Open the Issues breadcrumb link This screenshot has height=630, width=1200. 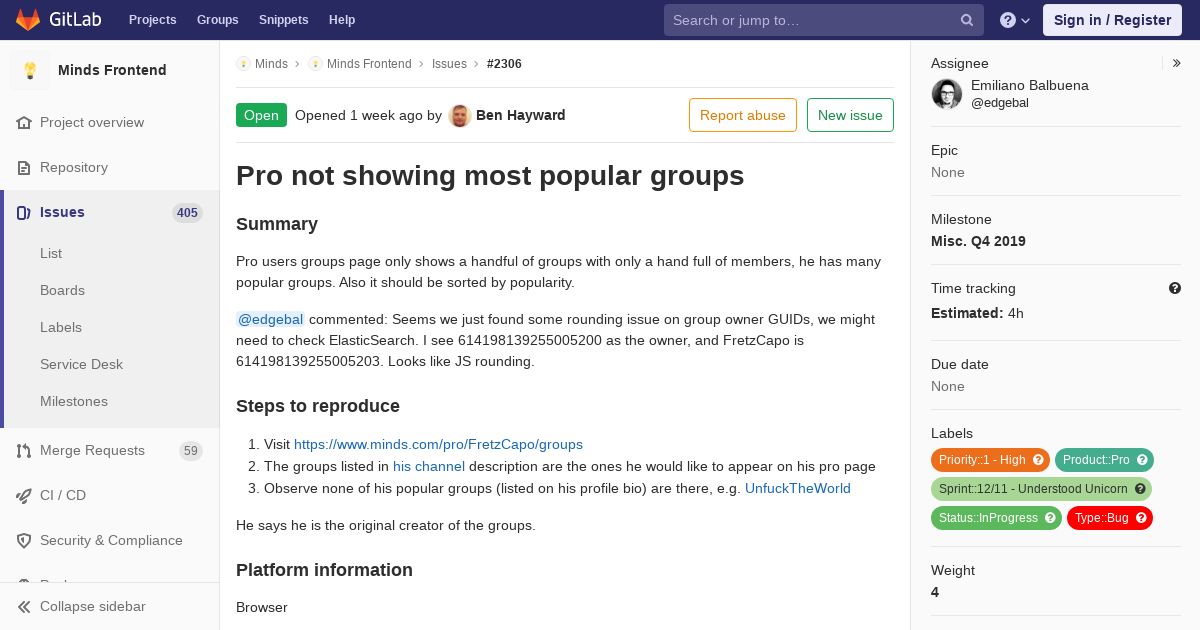449,64
